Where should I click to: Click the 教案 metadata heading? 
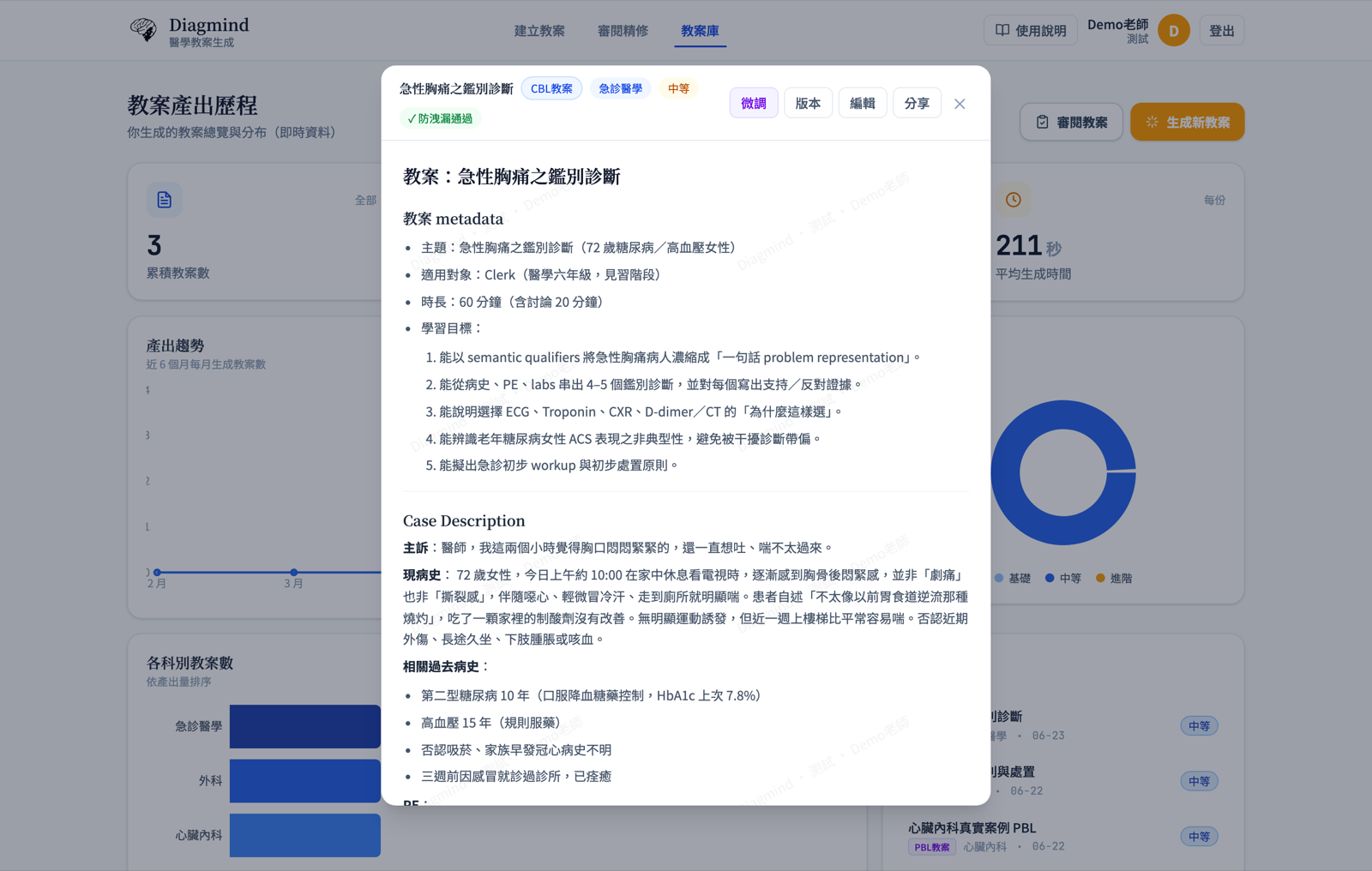click(x=453, y=219)
